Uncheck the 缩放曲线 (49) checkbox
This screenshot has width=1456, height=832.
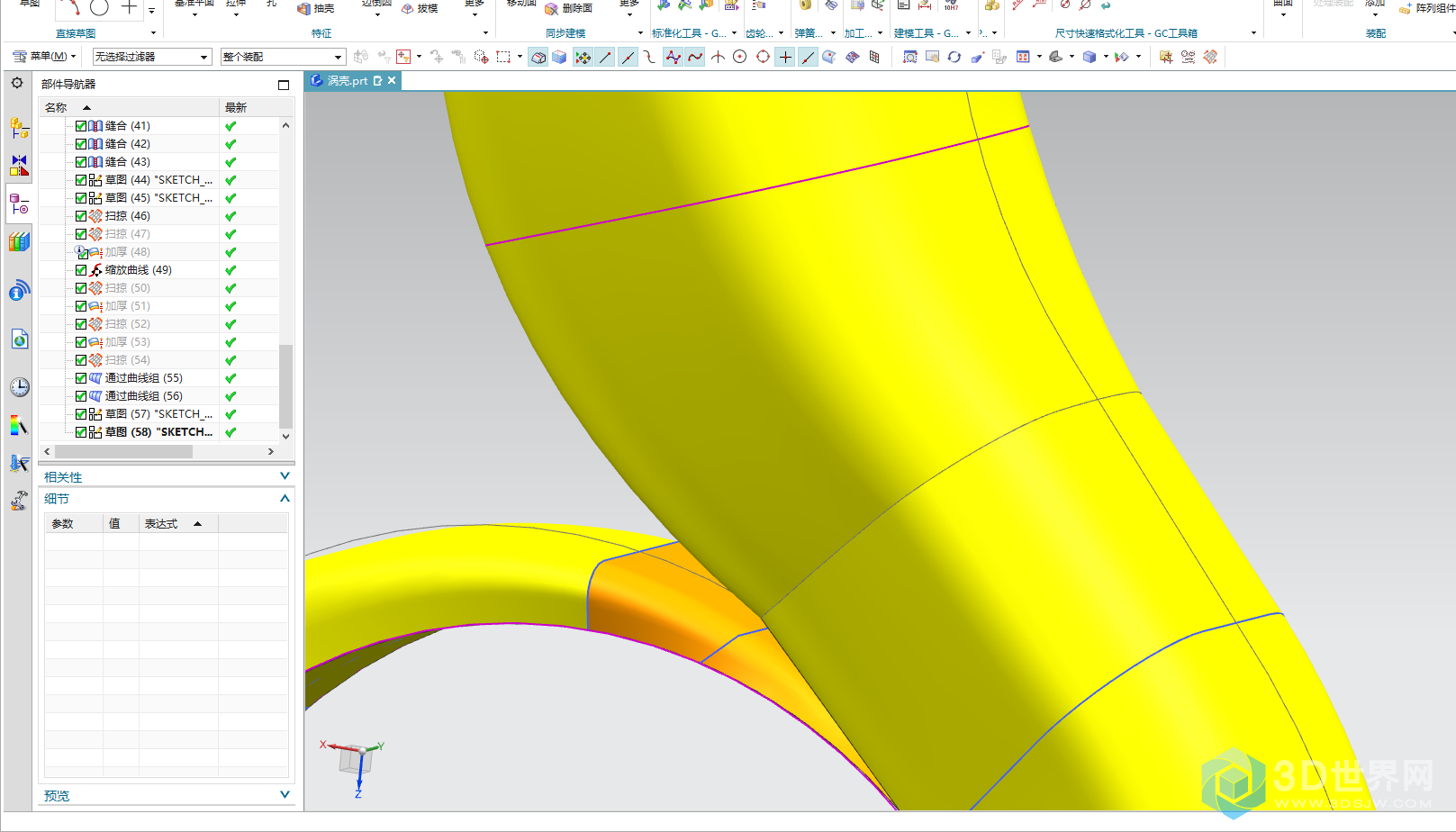(81, 270)
